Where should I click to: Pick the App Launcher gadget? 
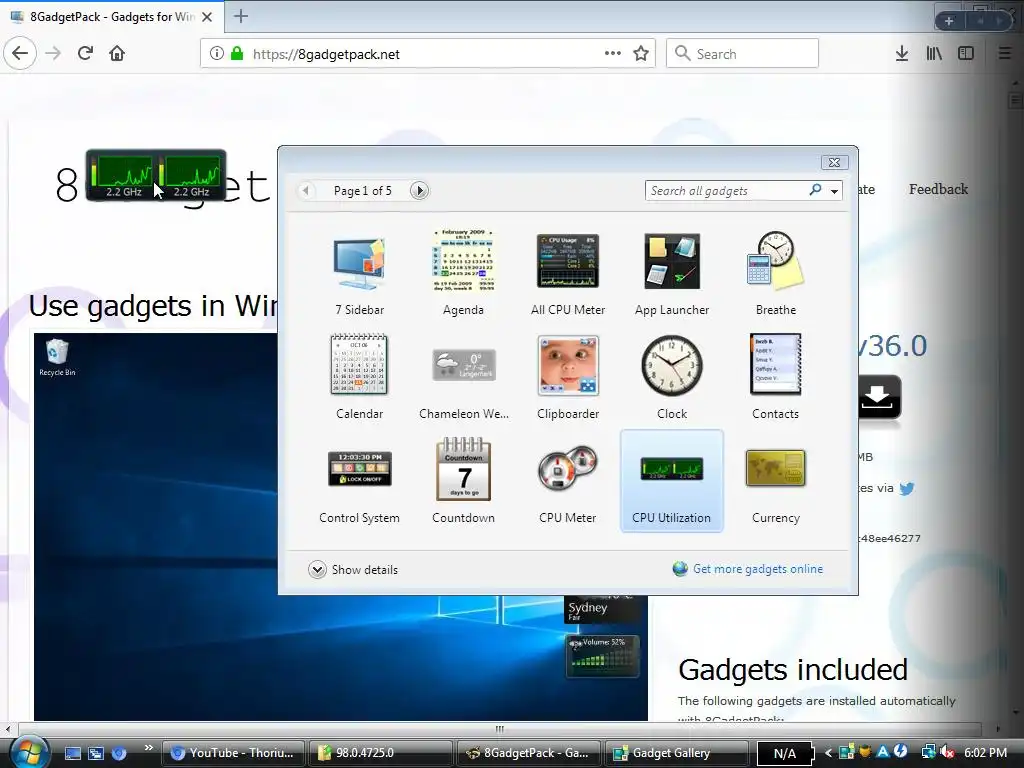tap(671, 261)
